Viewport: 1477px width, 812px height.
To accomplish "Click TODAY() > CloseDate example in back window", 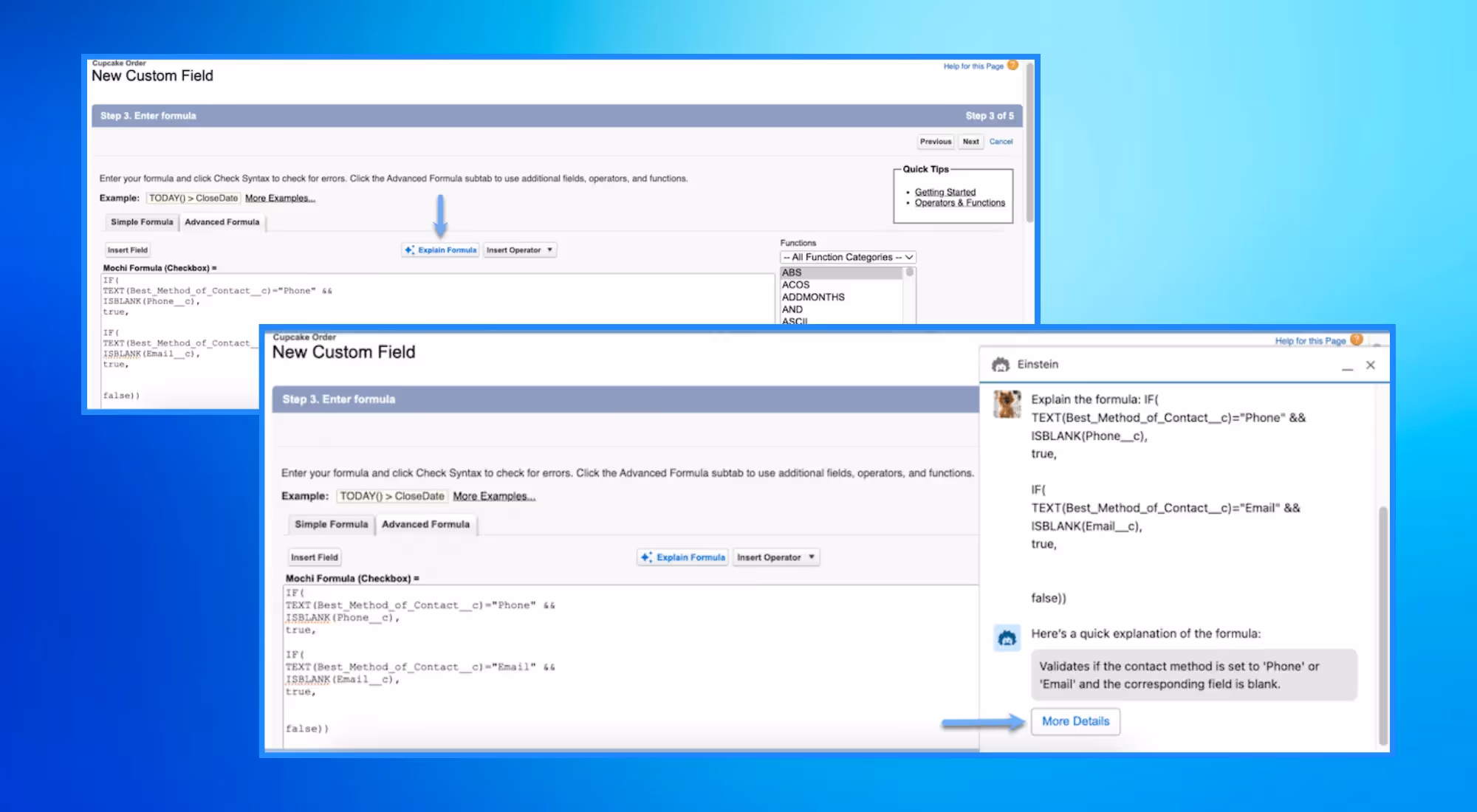I will coord(193,198).
